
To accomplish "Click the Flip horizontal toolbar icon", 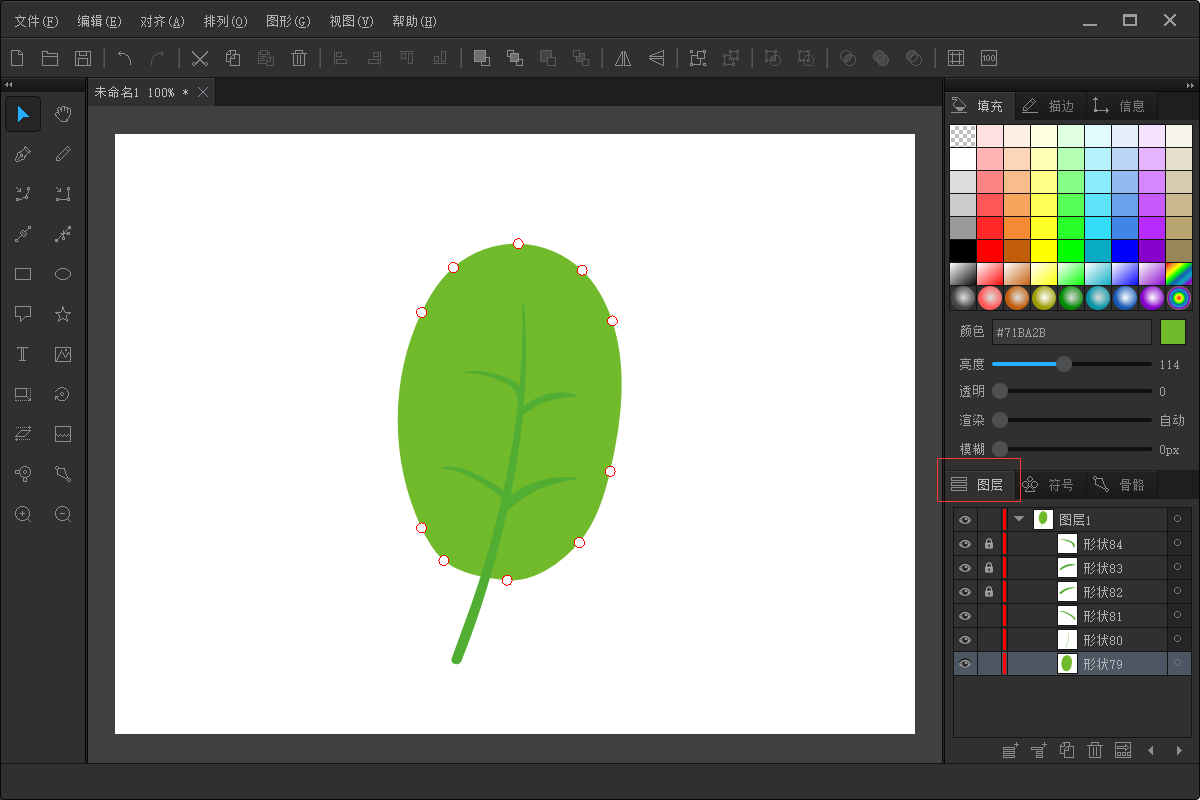I will click(x=623, y=58).
